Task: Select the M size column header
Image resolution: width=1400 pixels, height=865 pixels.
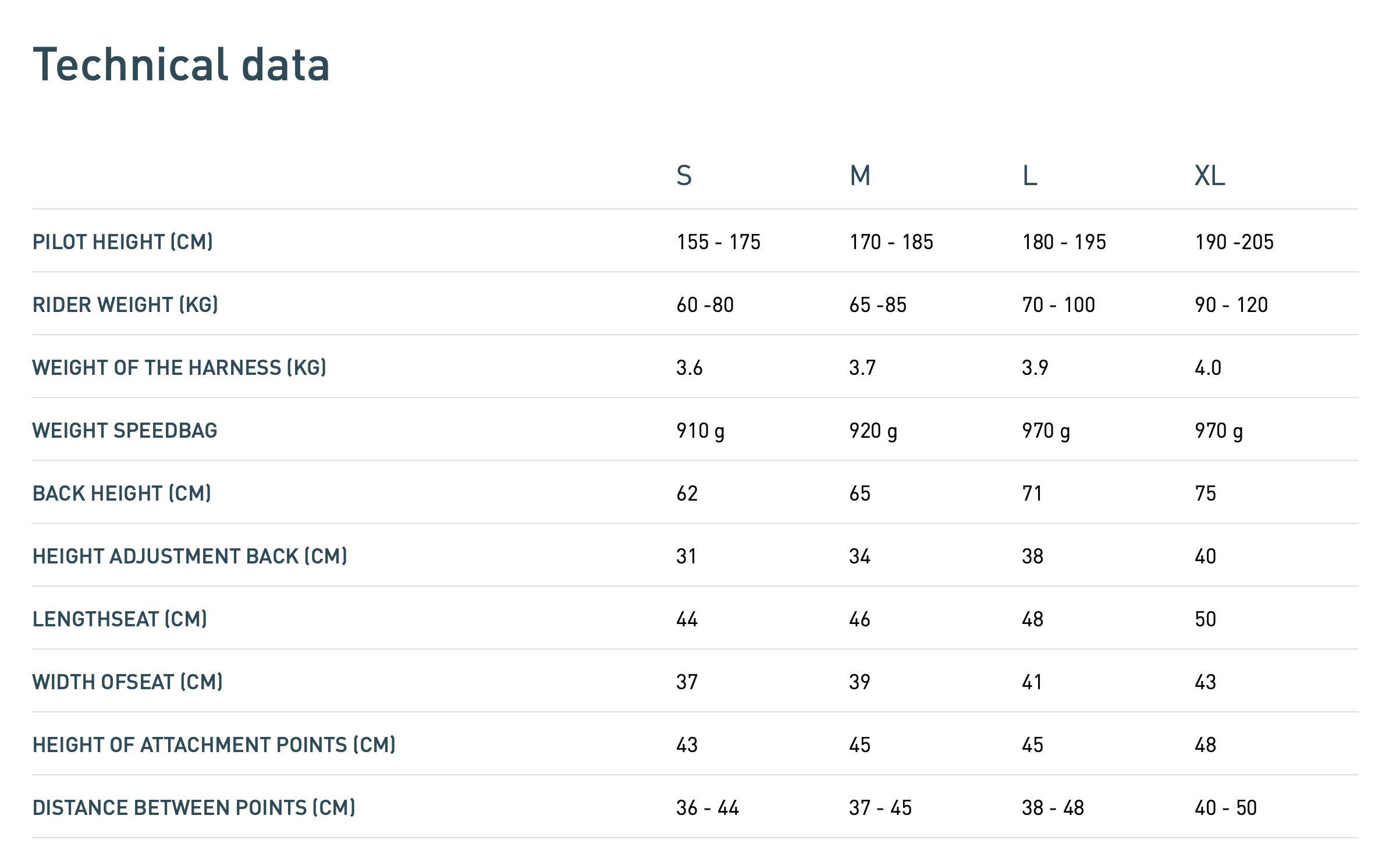Action: coord(859,175)
